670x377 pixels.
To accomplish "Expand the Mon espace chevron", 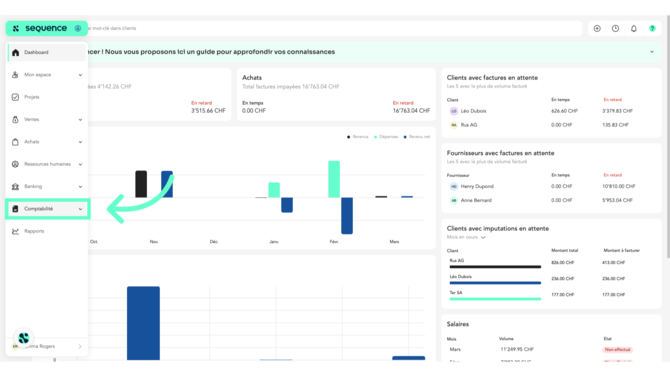I will 80,75.
